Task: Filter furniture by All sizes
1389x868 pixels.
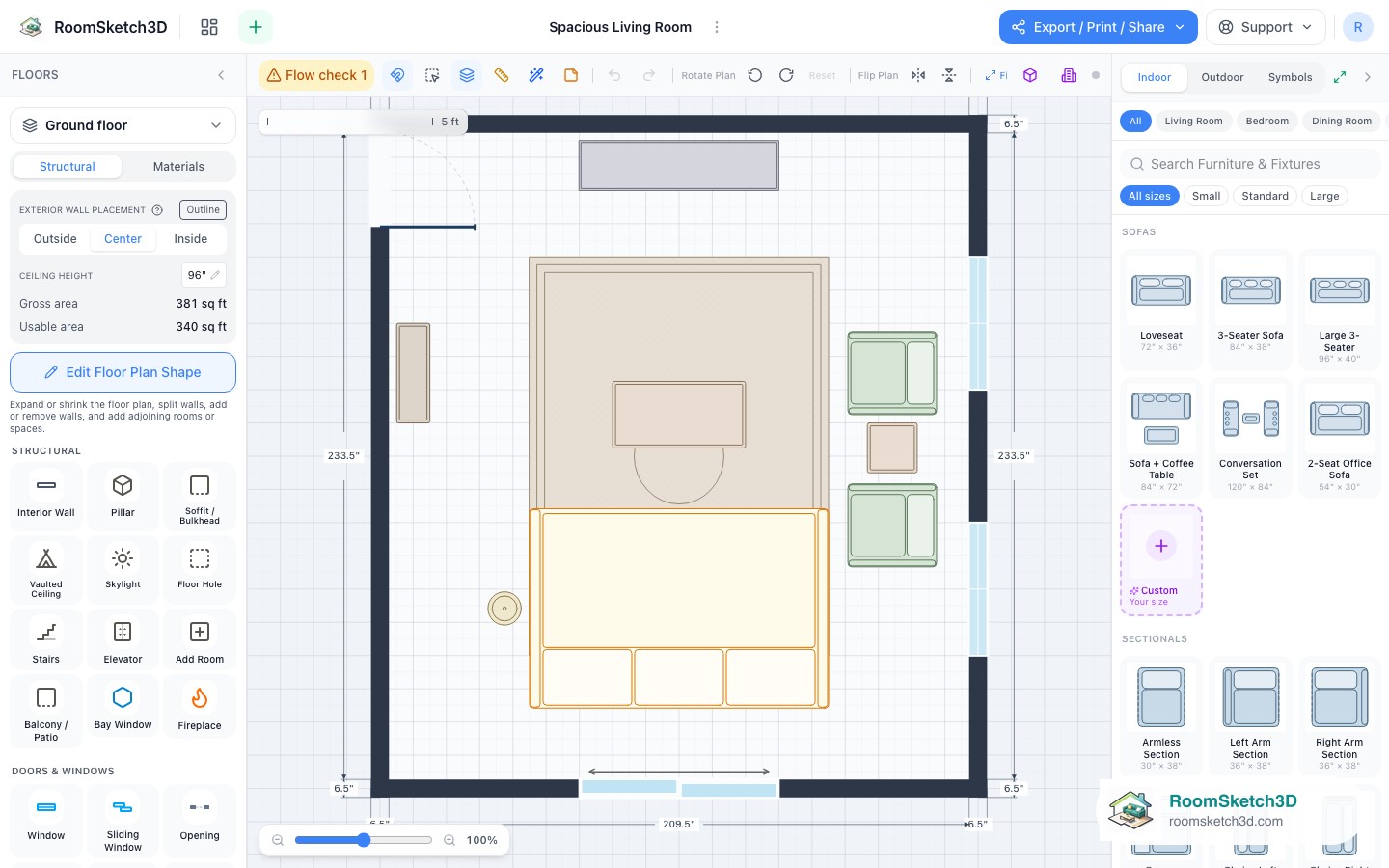Action: [x=1150, y=196]
